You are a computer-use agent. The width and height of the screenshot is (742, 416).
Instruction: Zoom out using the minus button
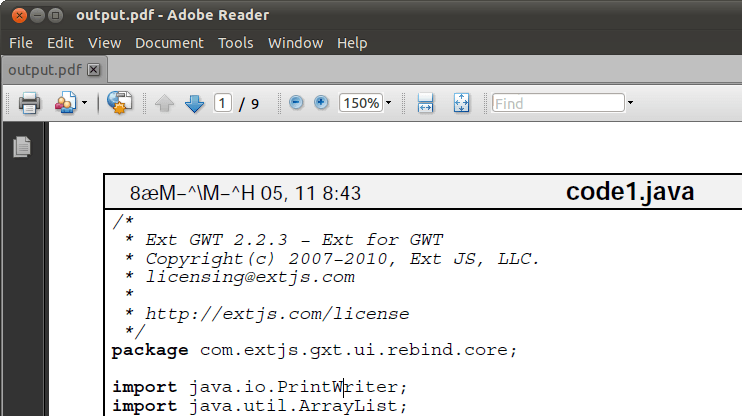click(296, 102)
